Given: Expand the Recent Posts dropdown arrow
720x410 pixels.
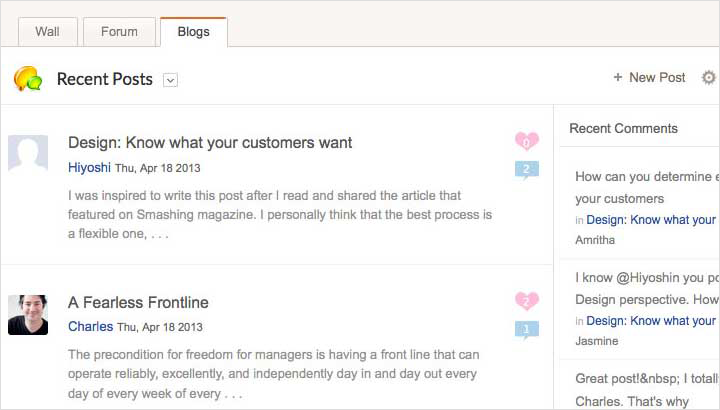Looking at the screenshot, I should pyautogui.click(x=170, y=80).
